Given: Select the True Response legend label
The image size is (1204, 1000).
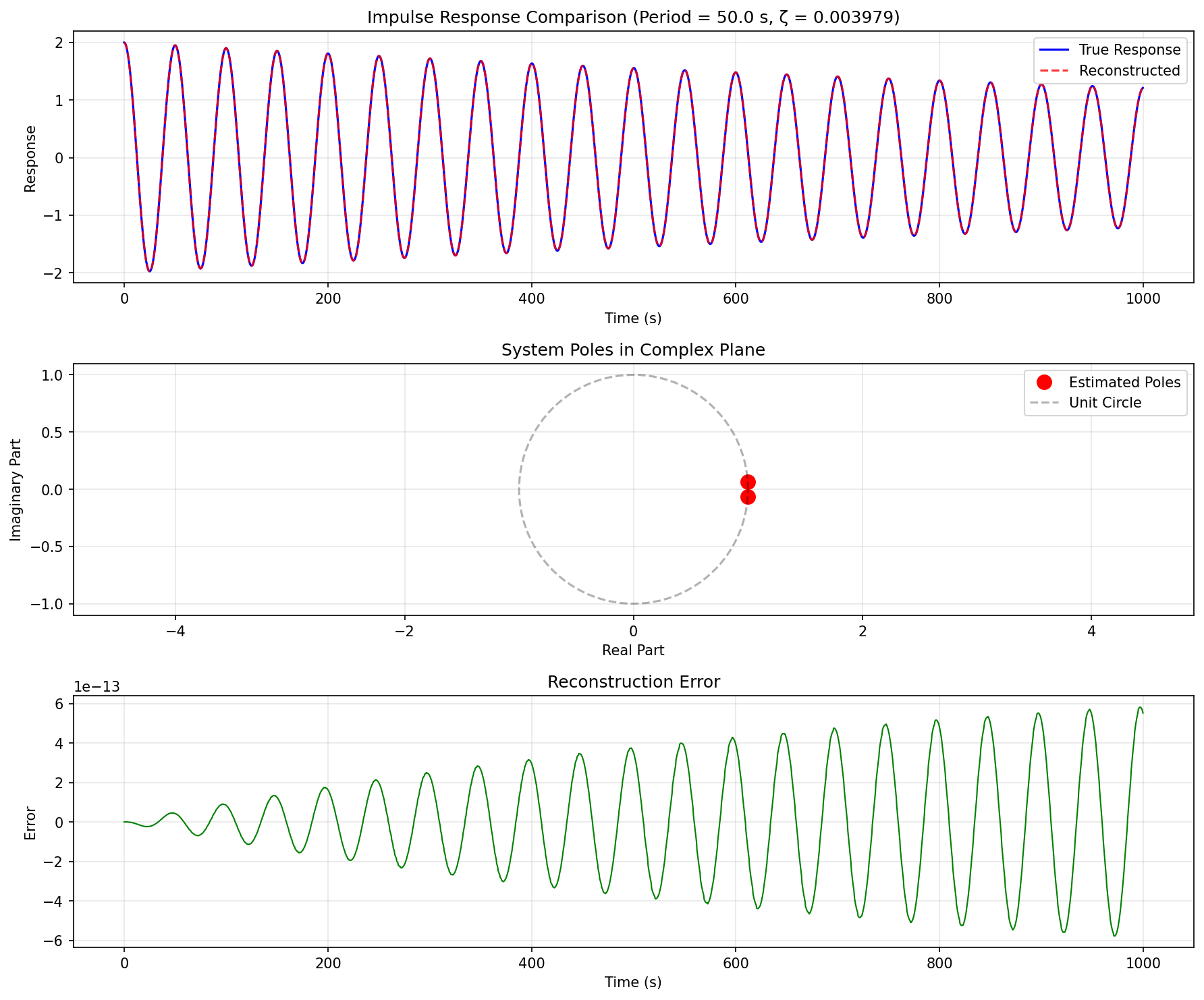Looking at the screenshot, I should 1129,50.
